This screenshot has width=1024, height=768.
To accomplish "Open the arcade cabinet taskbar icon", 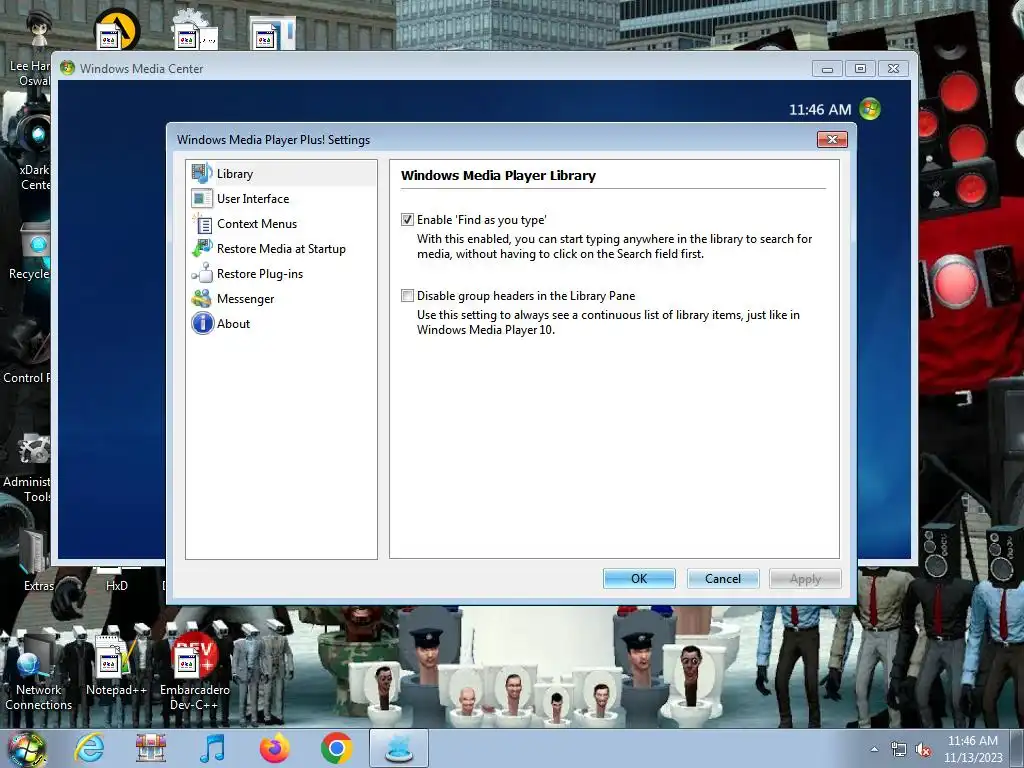I will pos(151,748).
